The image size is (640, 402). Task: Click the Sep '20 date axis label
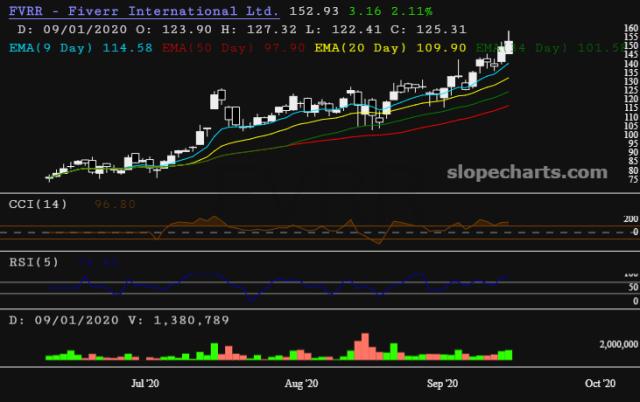[442, 384]
